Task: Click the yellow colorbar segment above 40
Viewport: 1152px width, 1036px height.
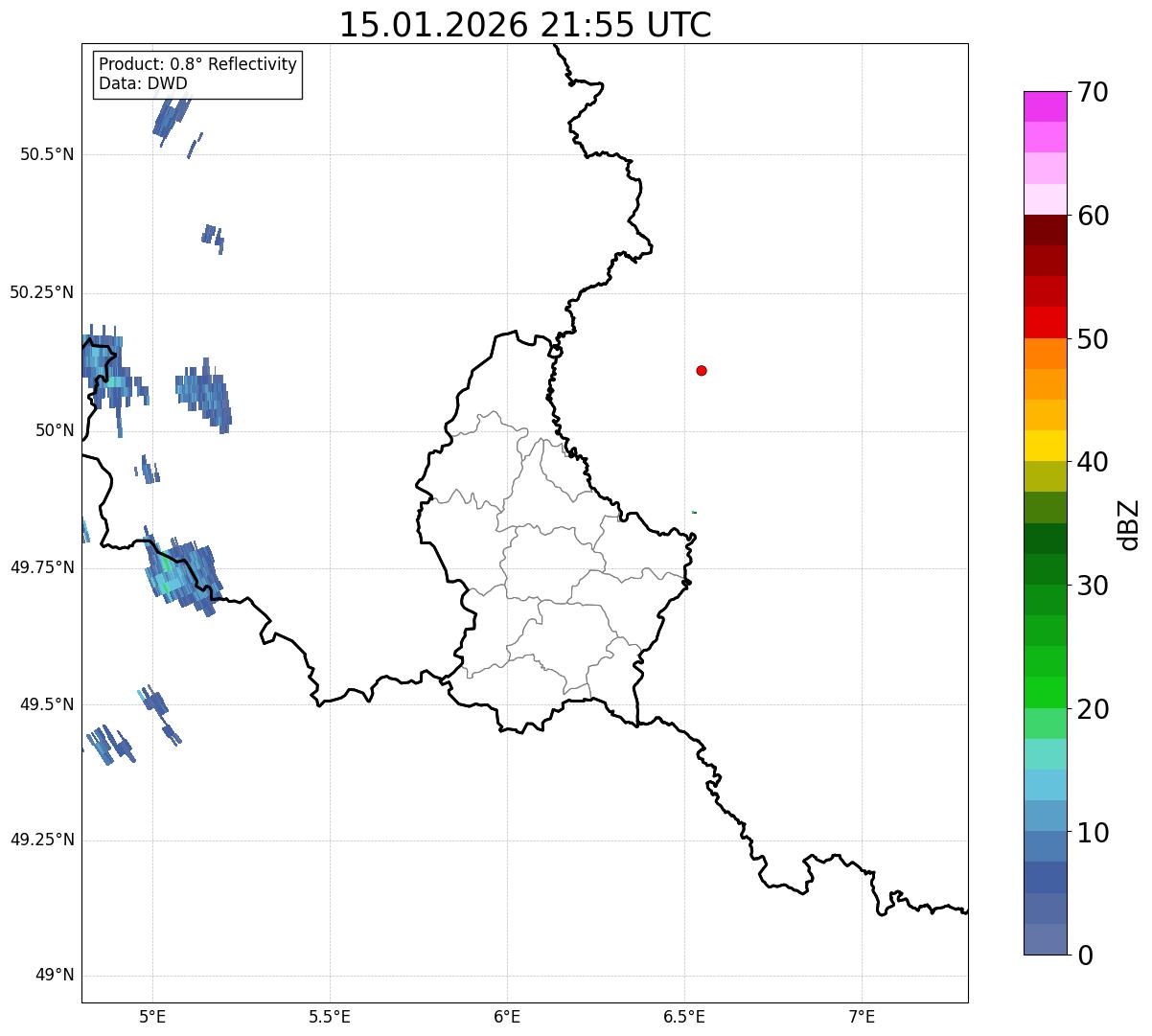Action: pos(1045,446)
